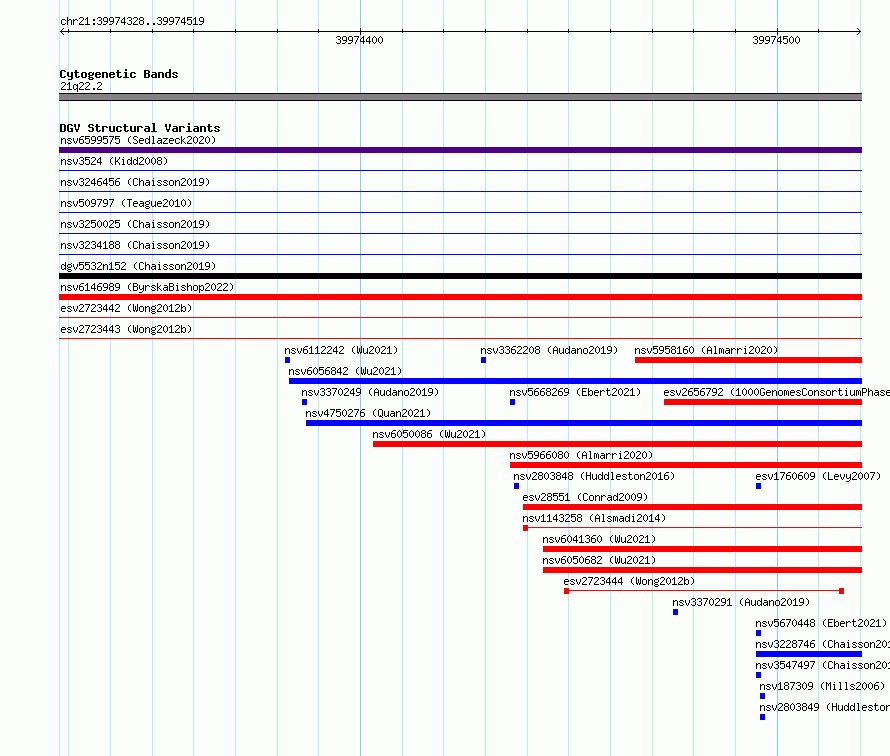Open esv2723444 (Wong2012b) label

[629, 581]
